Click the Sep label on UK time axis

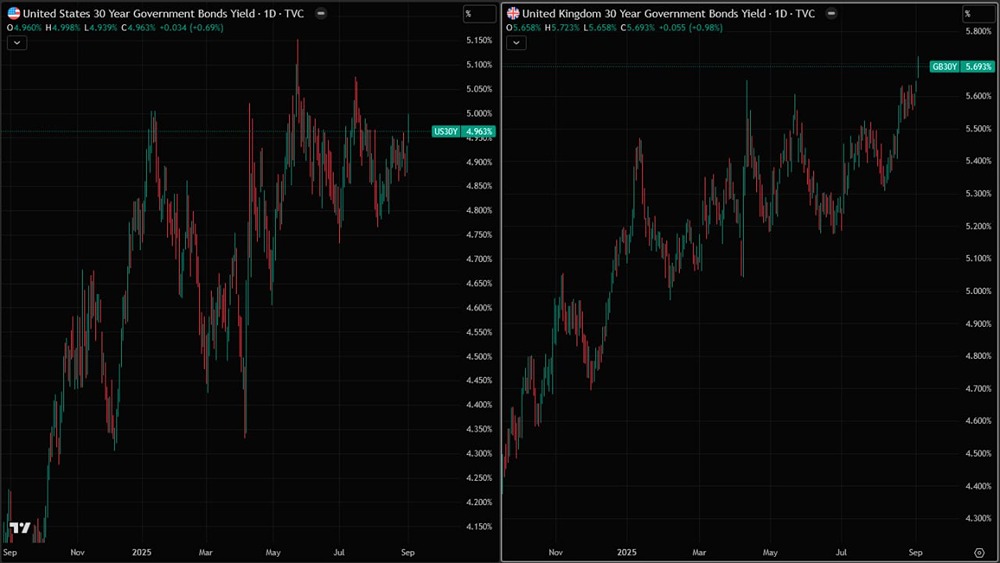915,552
